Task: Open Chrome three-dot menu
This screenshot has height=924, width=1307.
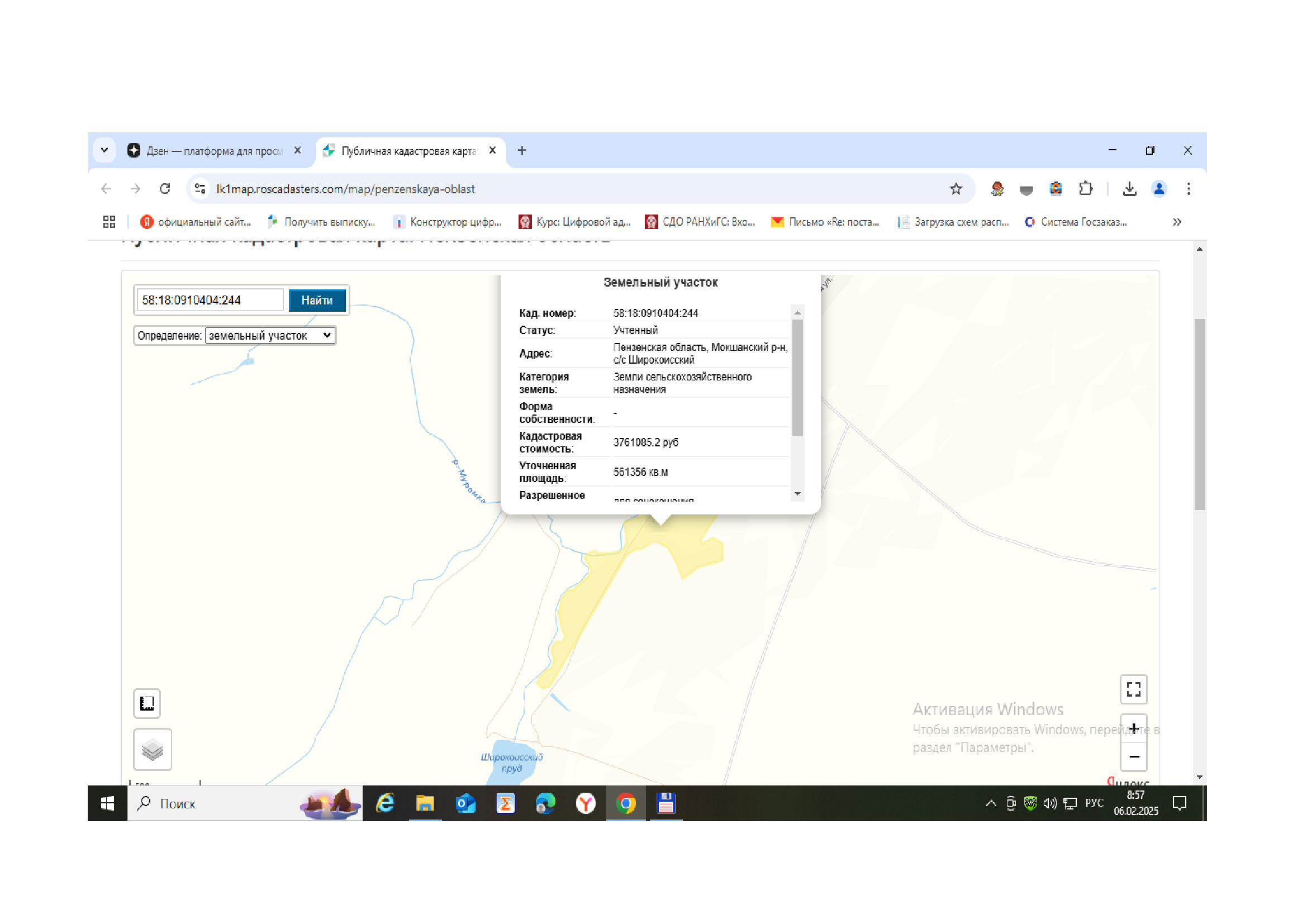Action: coord(1189,189)
